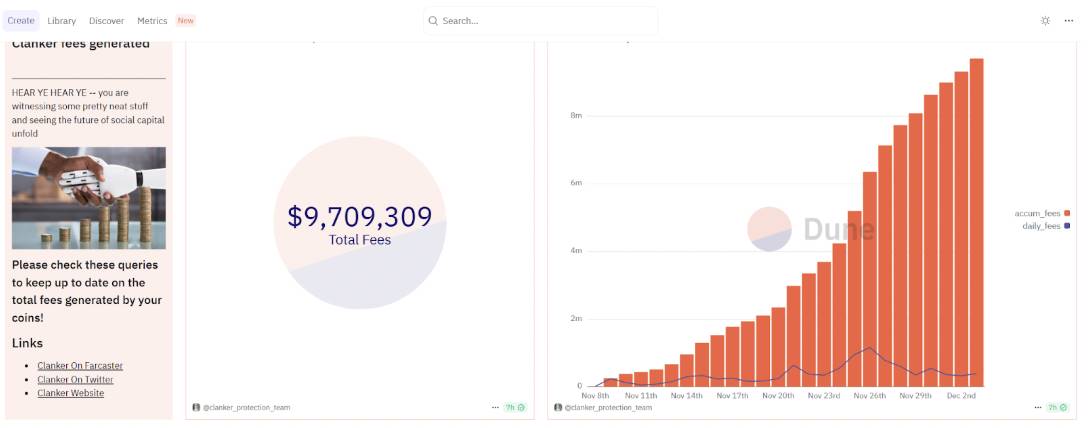Click the search magnifier icon

pos(433,21)
